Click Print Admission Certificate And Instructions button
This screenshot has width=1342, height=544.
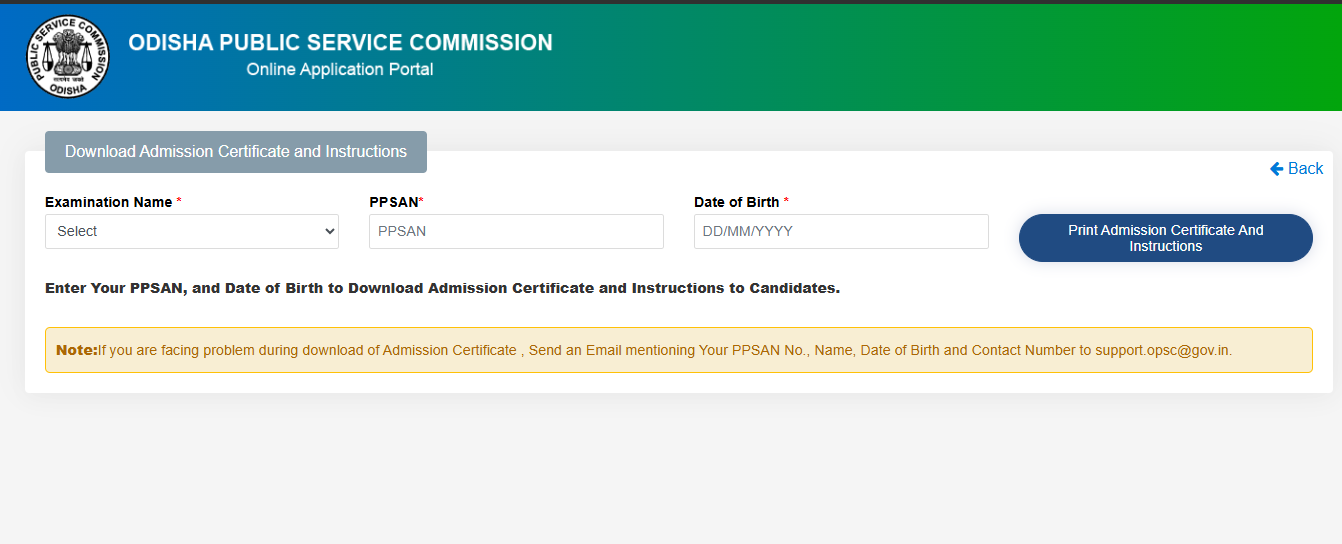1166,238
